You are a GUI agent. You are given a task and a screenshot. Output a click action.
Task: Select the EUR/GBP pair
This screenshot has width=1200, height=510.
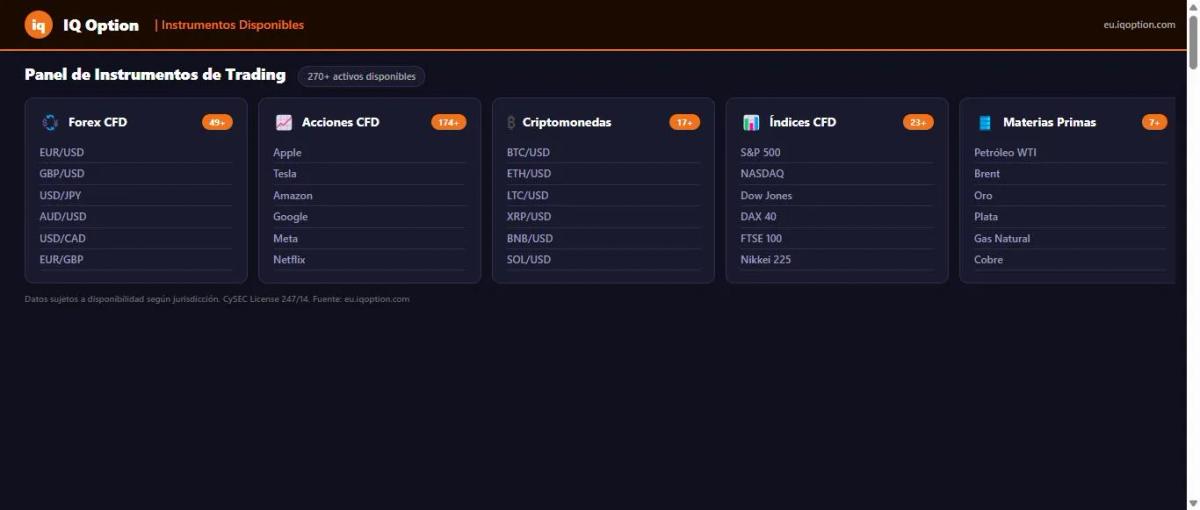(x=136, y=259)
